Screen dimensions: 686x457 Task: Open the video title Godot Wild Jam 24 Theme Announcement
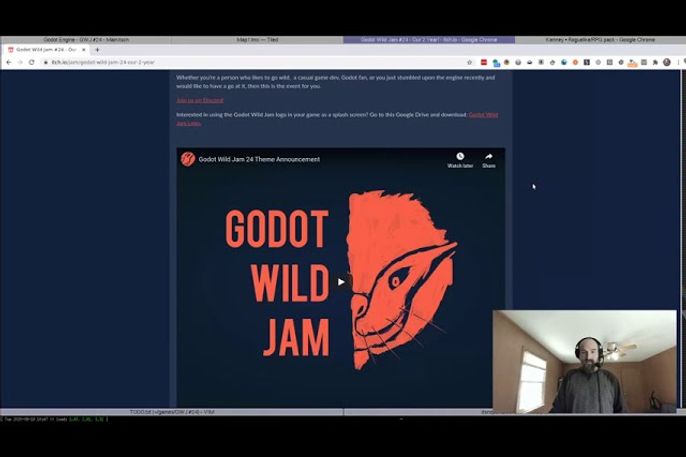[x=259, y=160]
